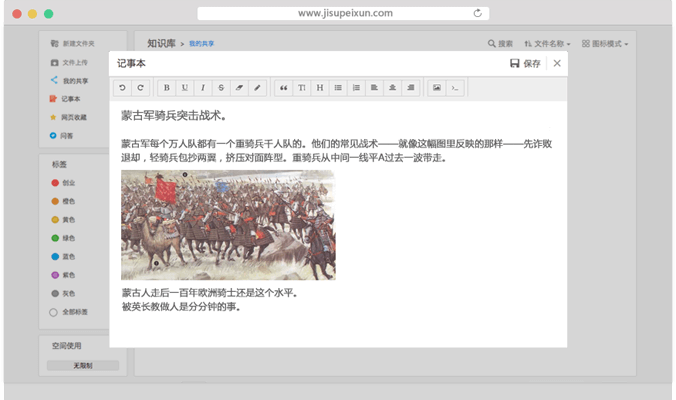The image size is (676, 400).
Task: Toggle italic formatting
Action: [203, 88]
